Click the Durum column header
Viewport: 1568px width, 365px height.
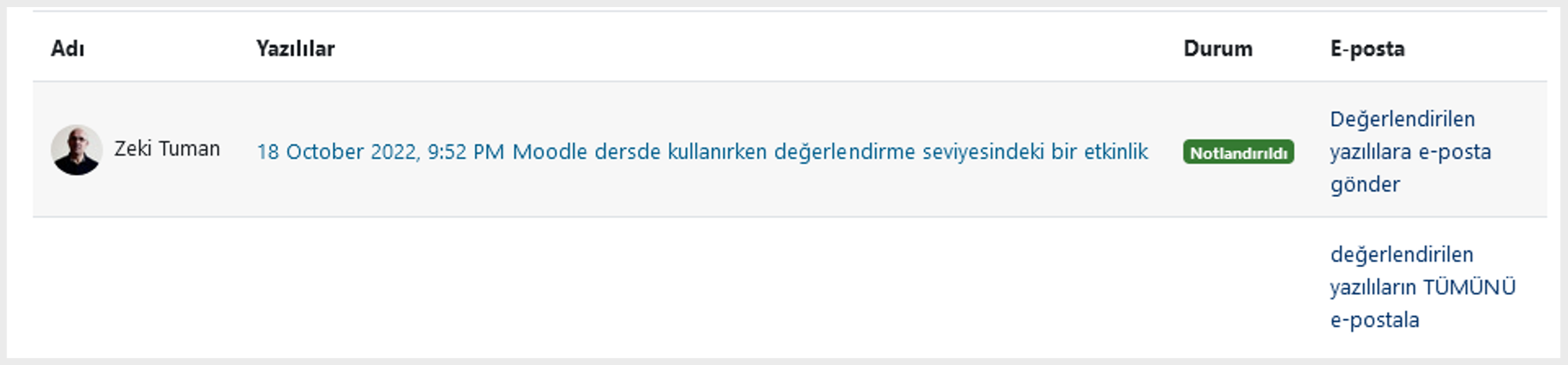(1218, 49)
